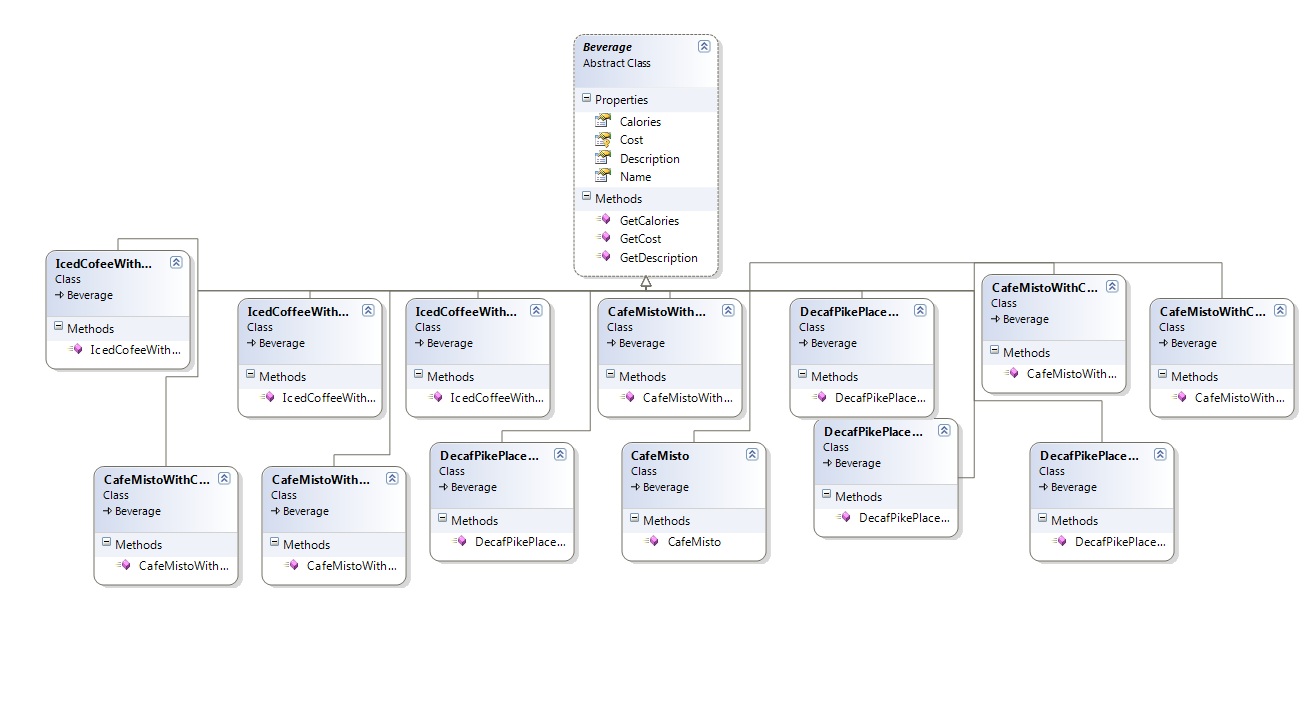Collapse the CafeMisto class box

coord(752,455)
